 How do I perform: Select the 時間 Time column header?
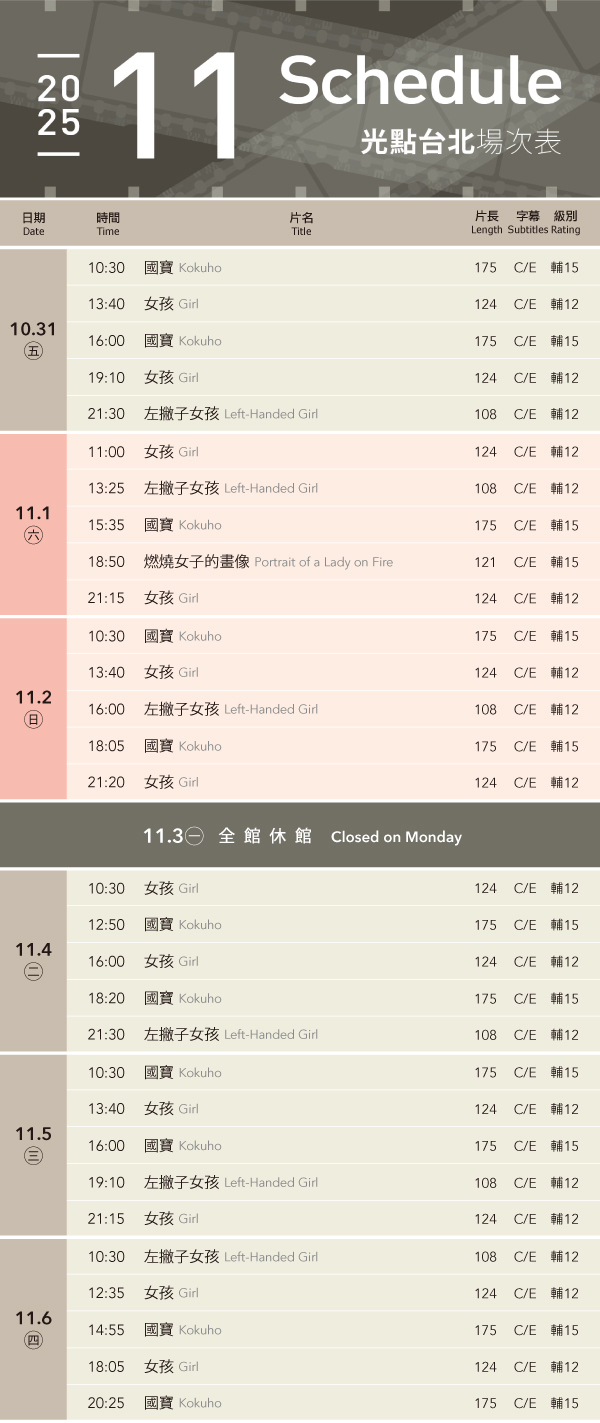pos(108,223)
